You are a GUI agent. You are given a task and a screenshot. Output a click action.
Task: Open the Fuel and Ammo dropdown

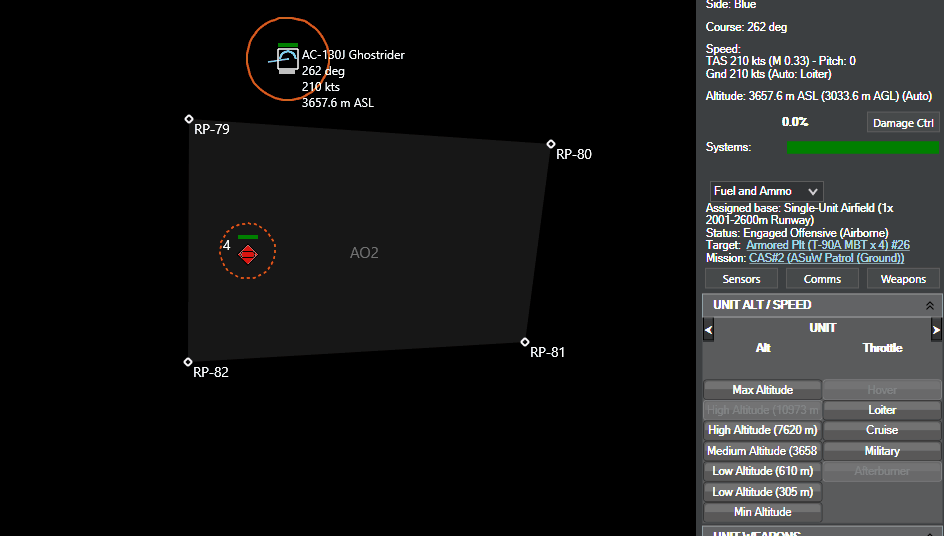coord(766,191)
